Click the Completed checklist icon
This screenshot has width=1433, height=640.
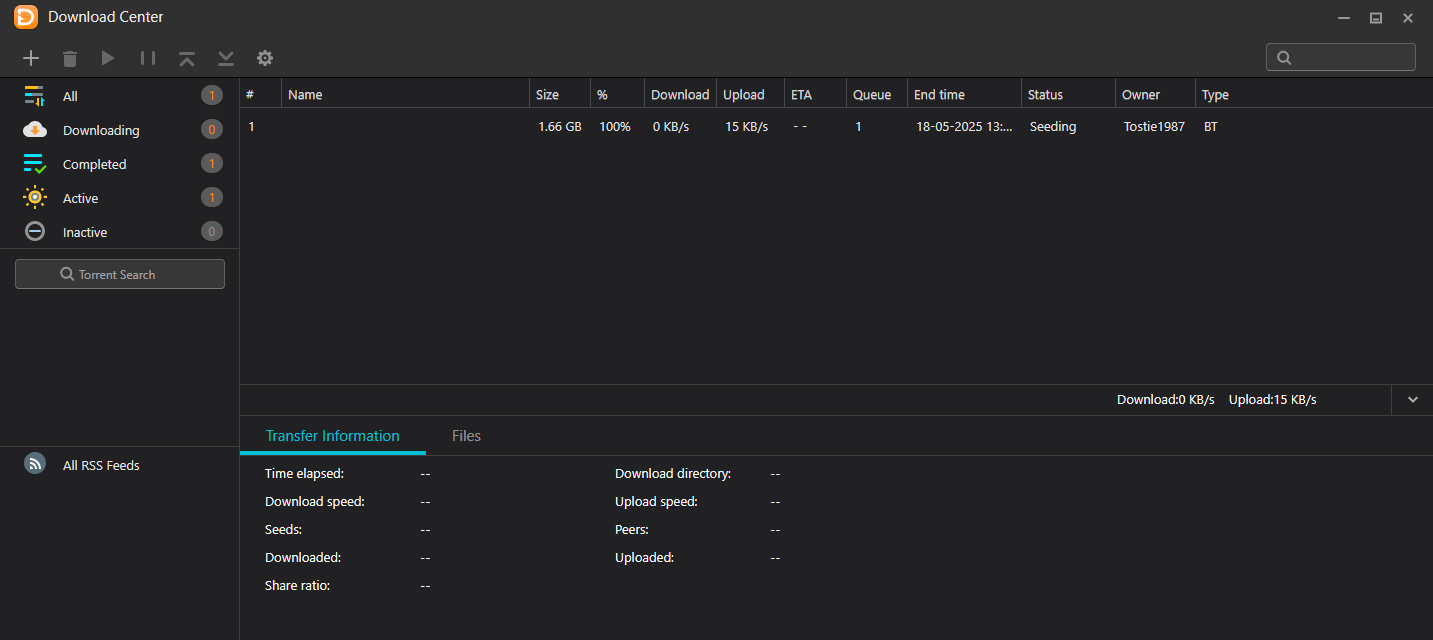coord(35,164)
